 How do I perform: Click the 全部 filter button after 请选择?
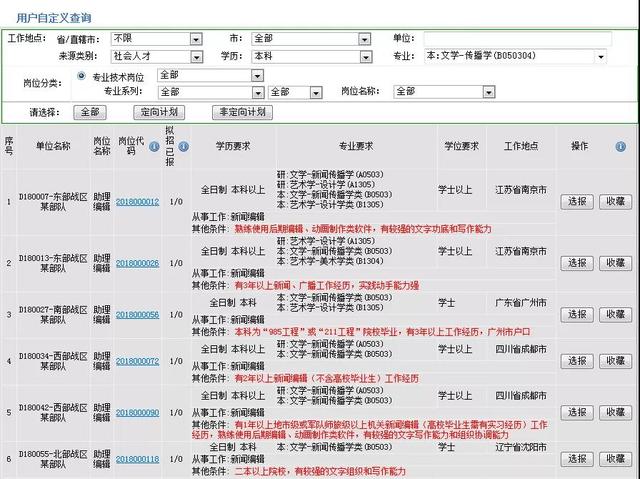[90, 112]
